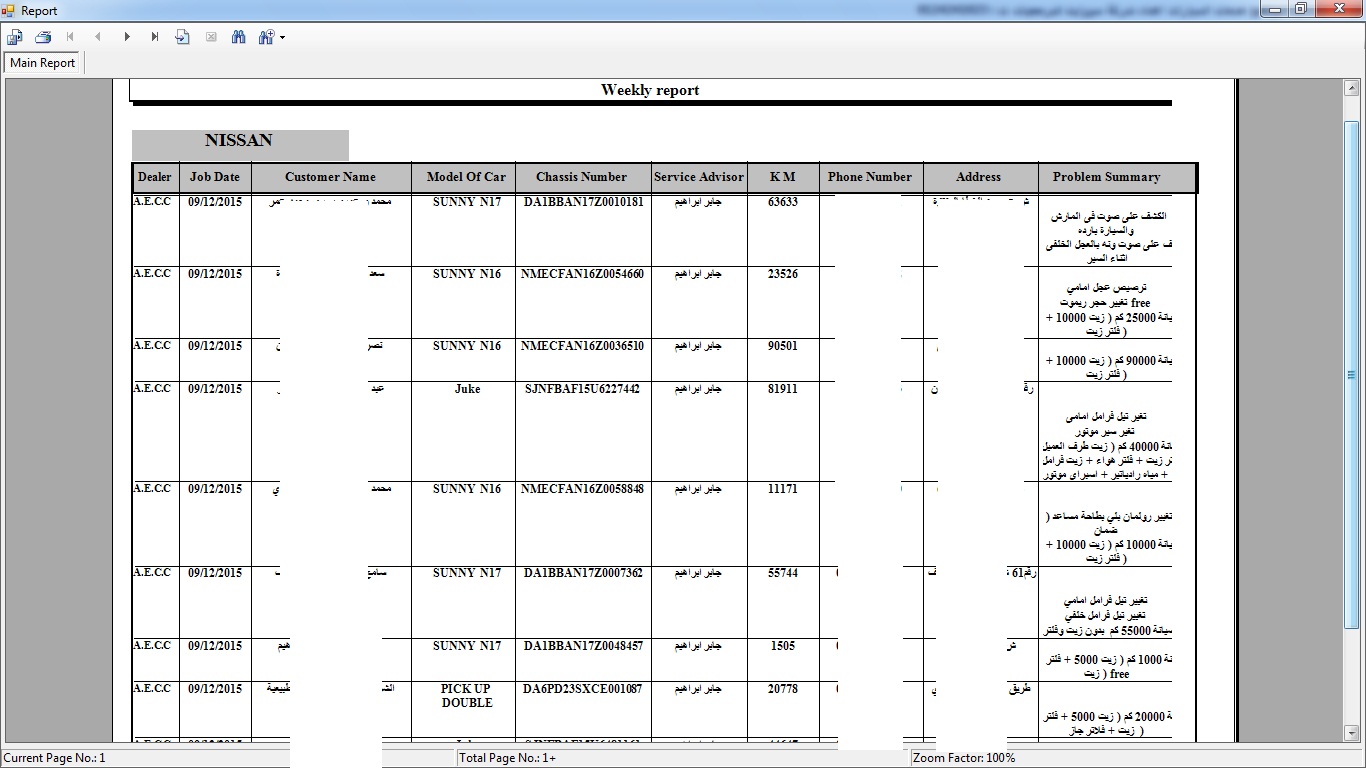
Task: Minimize the Report window
Action: (1273, 9)
